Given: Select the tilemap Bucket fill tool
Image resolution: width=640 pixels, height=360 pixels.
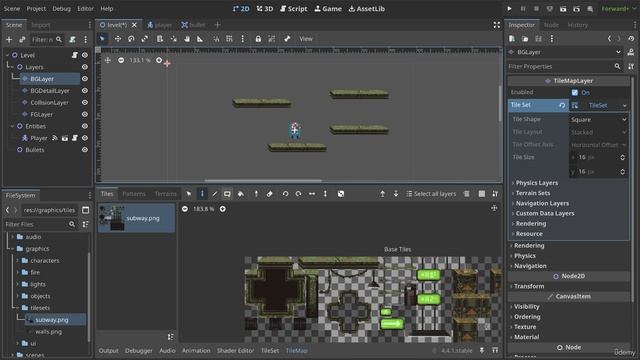Looking at the screenshot, I should point(241,194).
